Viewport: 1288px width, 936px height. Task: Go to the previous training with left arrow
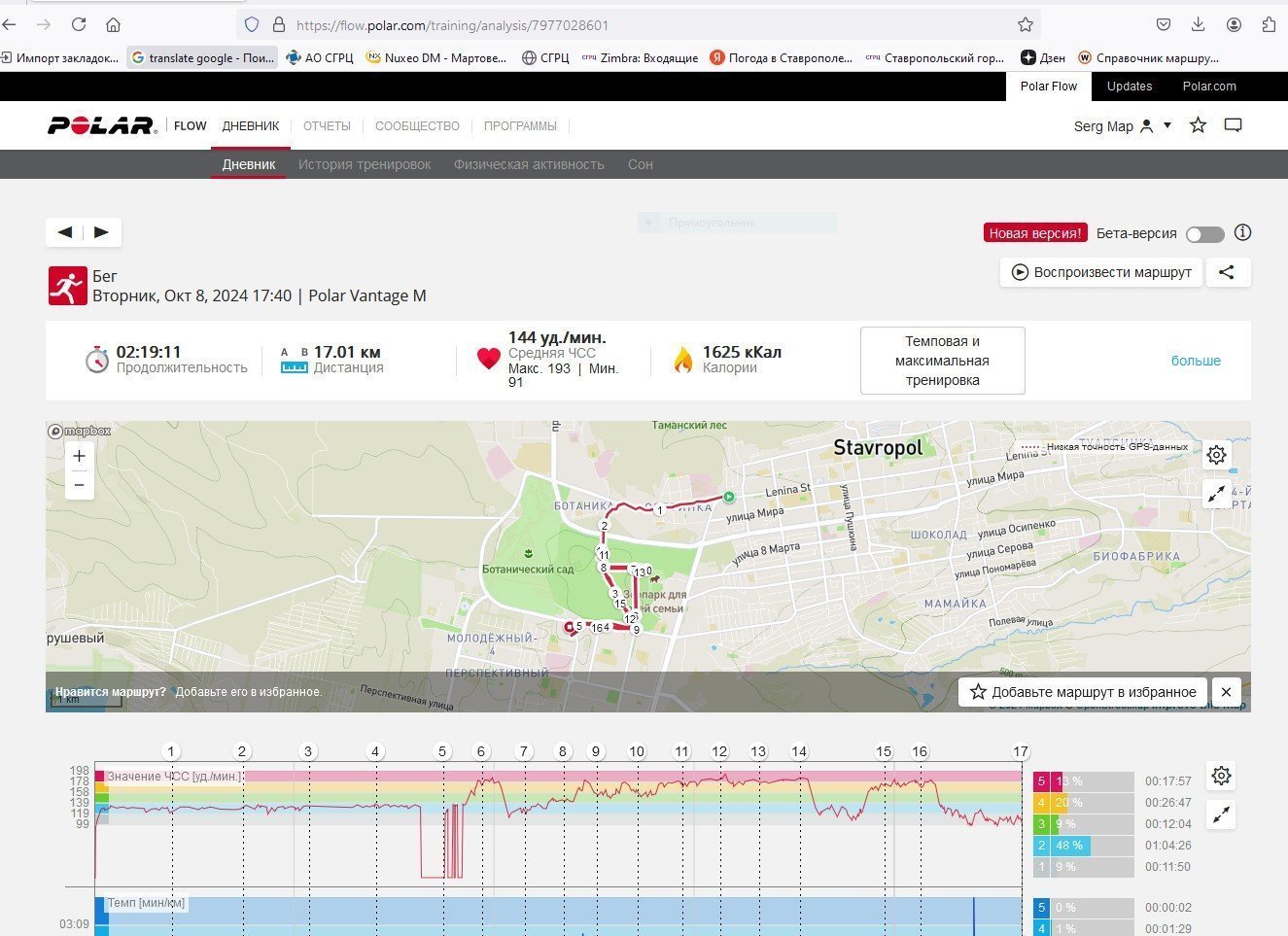coord(65,232)
